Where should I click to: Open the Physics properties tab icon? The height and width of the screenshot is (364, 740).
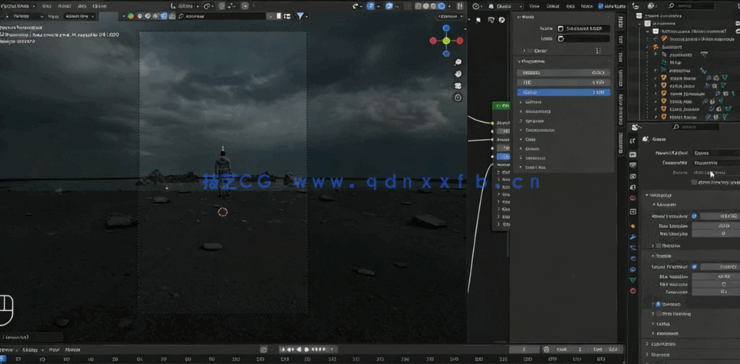633,258
